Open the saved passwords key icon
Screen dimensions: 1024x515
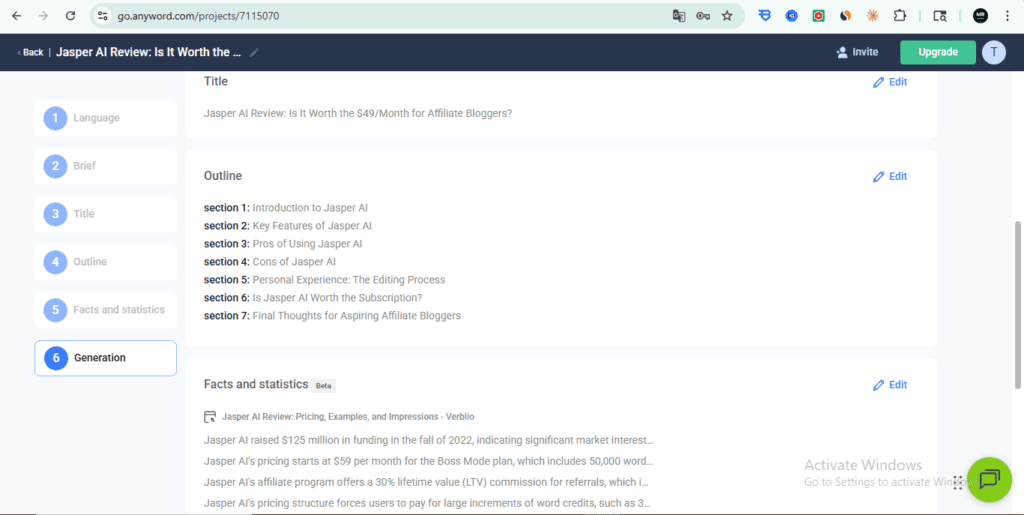703,16
